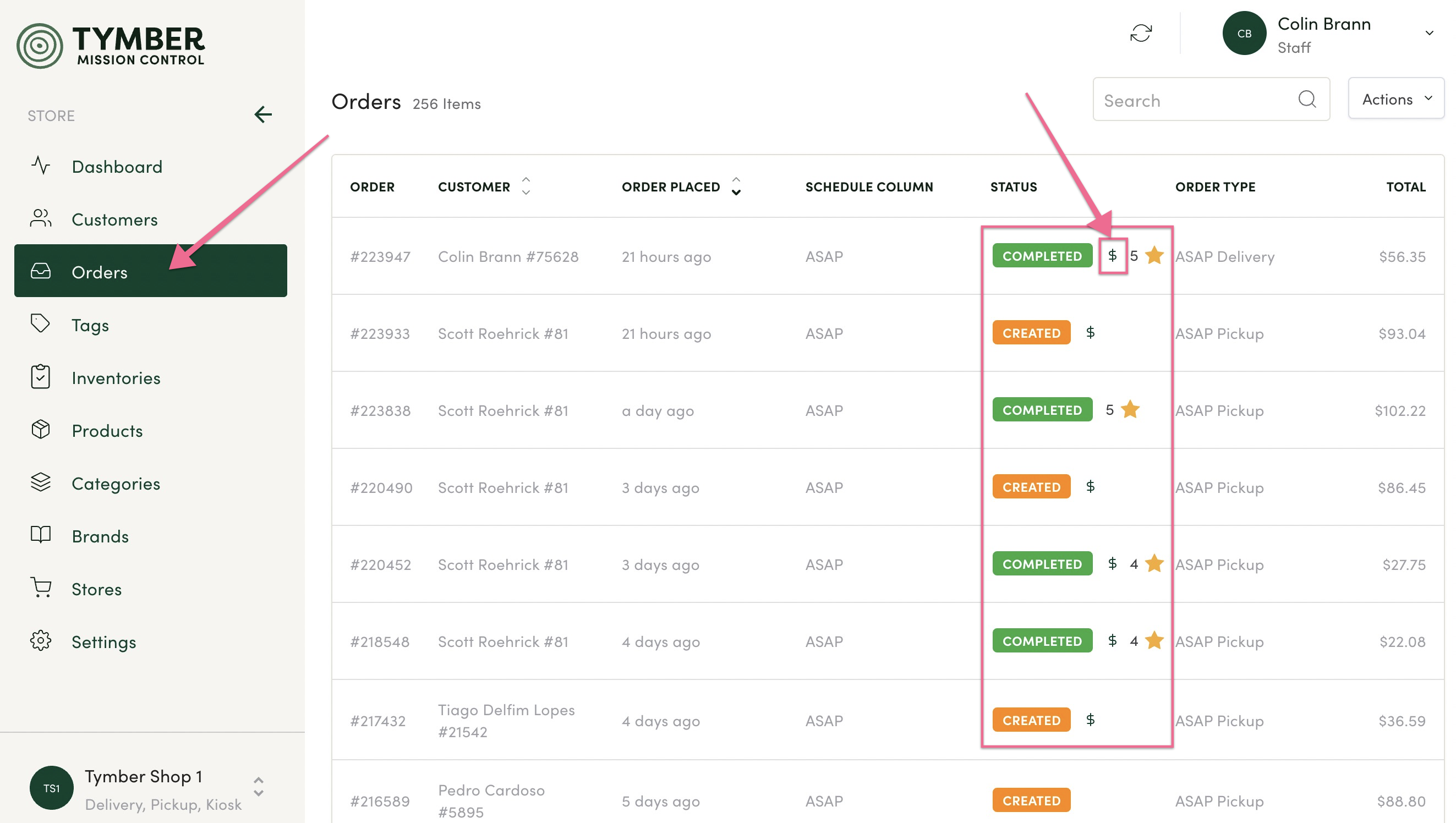Screen dimensions: 1456x823
Task: Click the Products box icon
Action: (41, 430)
